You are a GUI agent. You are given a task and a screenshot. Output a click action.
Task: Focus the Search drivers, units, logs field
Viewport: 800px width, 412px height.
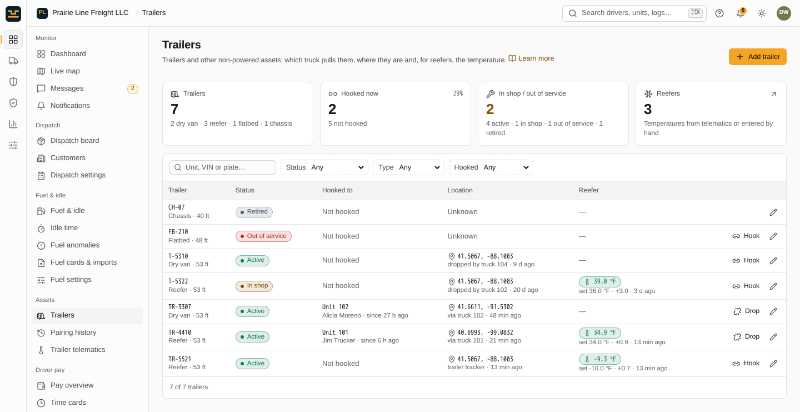(x=634, y=13)
